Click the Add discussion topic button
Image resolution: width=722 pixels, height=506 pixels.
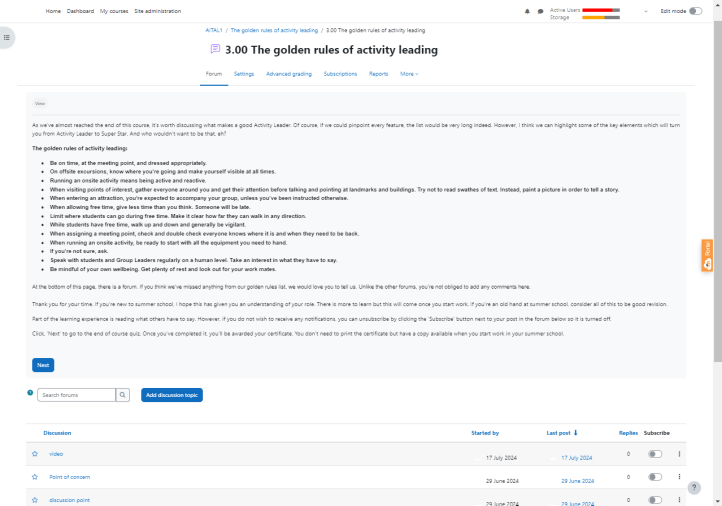click(x=171, y=395)
